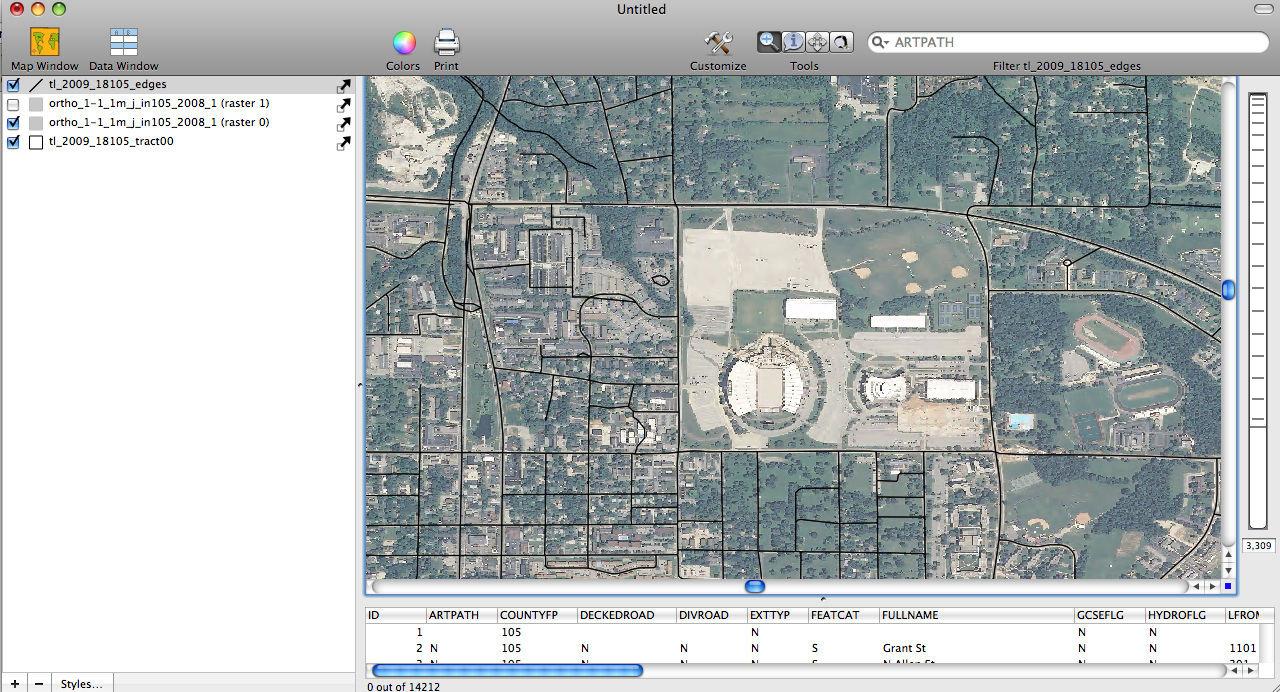Open Customize toolbar options

pyautogui.click(x=718, y=43)
